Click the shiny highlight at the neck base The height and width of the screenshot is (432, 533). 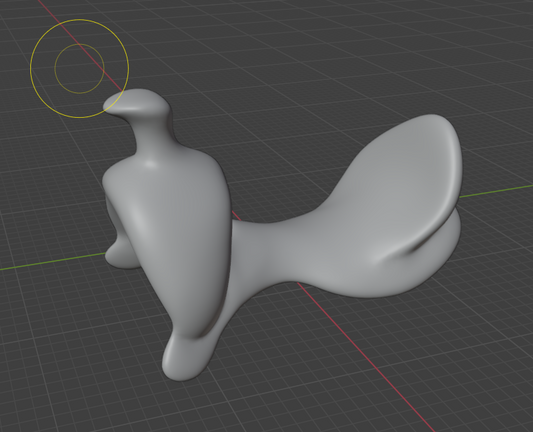point(151,164)
